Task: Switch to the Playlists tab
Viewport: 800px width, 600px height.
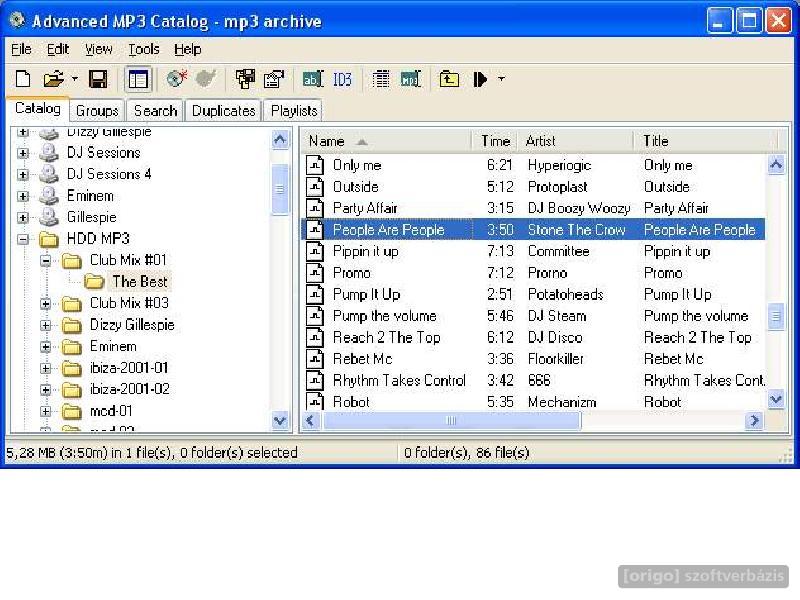Action: (294, 111)
